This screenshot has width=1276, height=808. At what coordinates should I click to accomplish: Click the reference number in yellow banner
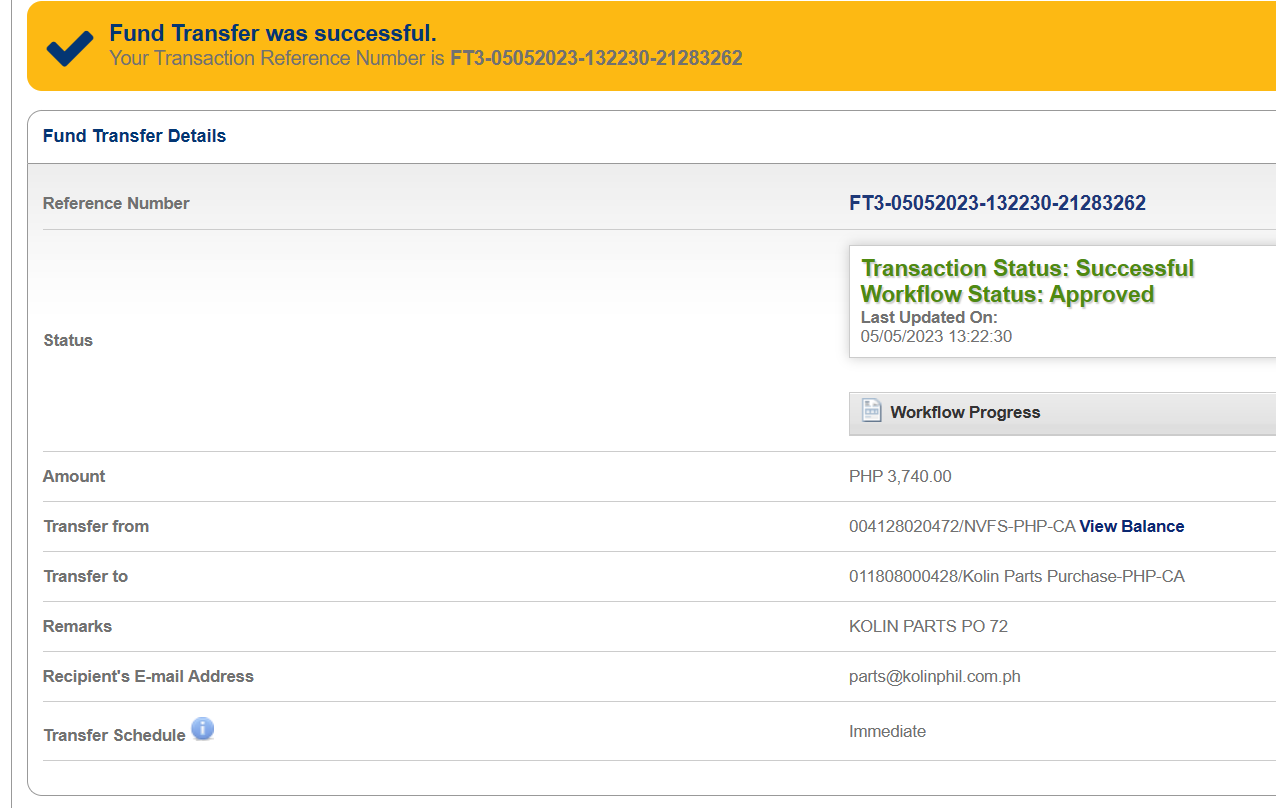pyautogui.click(x=596, y=59)
